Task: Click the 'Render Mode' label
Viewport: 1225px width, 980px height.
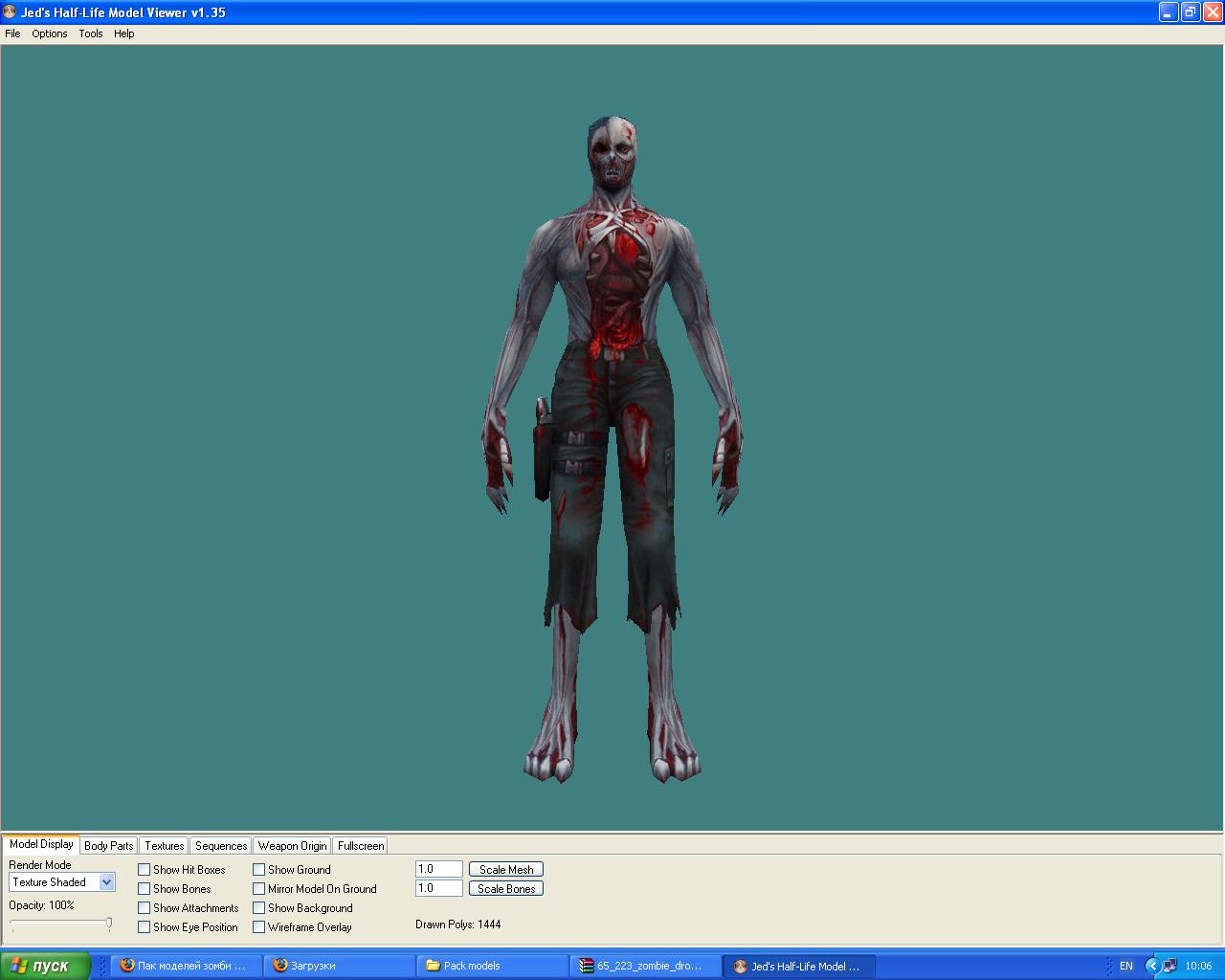Action: (40, 865)
